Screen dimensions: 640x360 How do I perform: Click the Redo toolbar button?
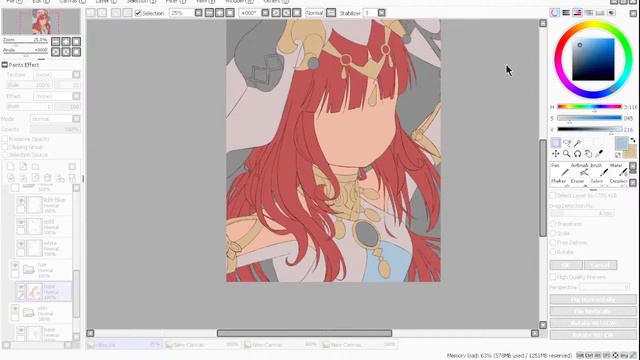click(102, 13)
